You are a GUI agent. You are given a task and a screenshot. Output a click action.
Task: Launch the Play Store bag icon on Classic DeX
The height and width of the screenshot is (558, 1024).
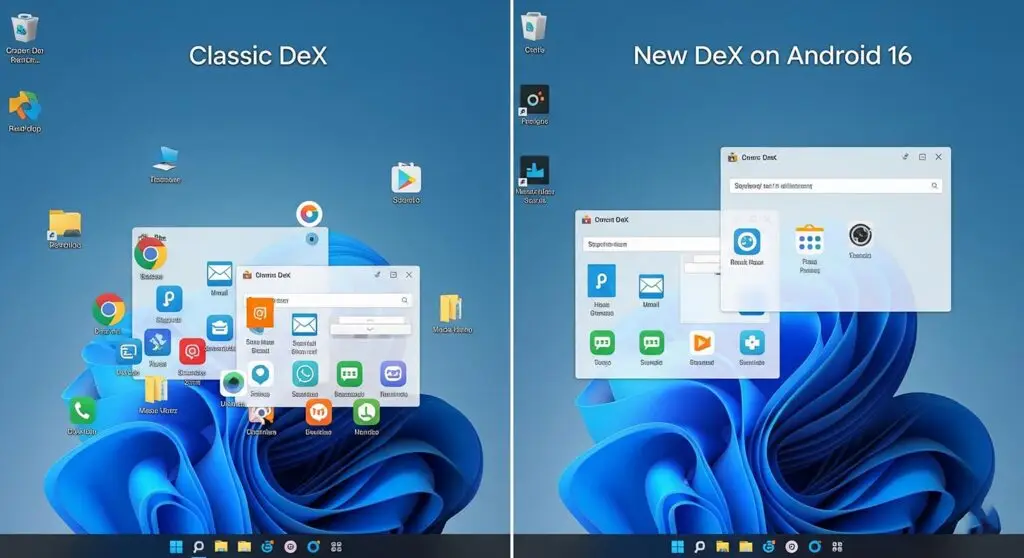pyautogui.click(x=406, y=178)
